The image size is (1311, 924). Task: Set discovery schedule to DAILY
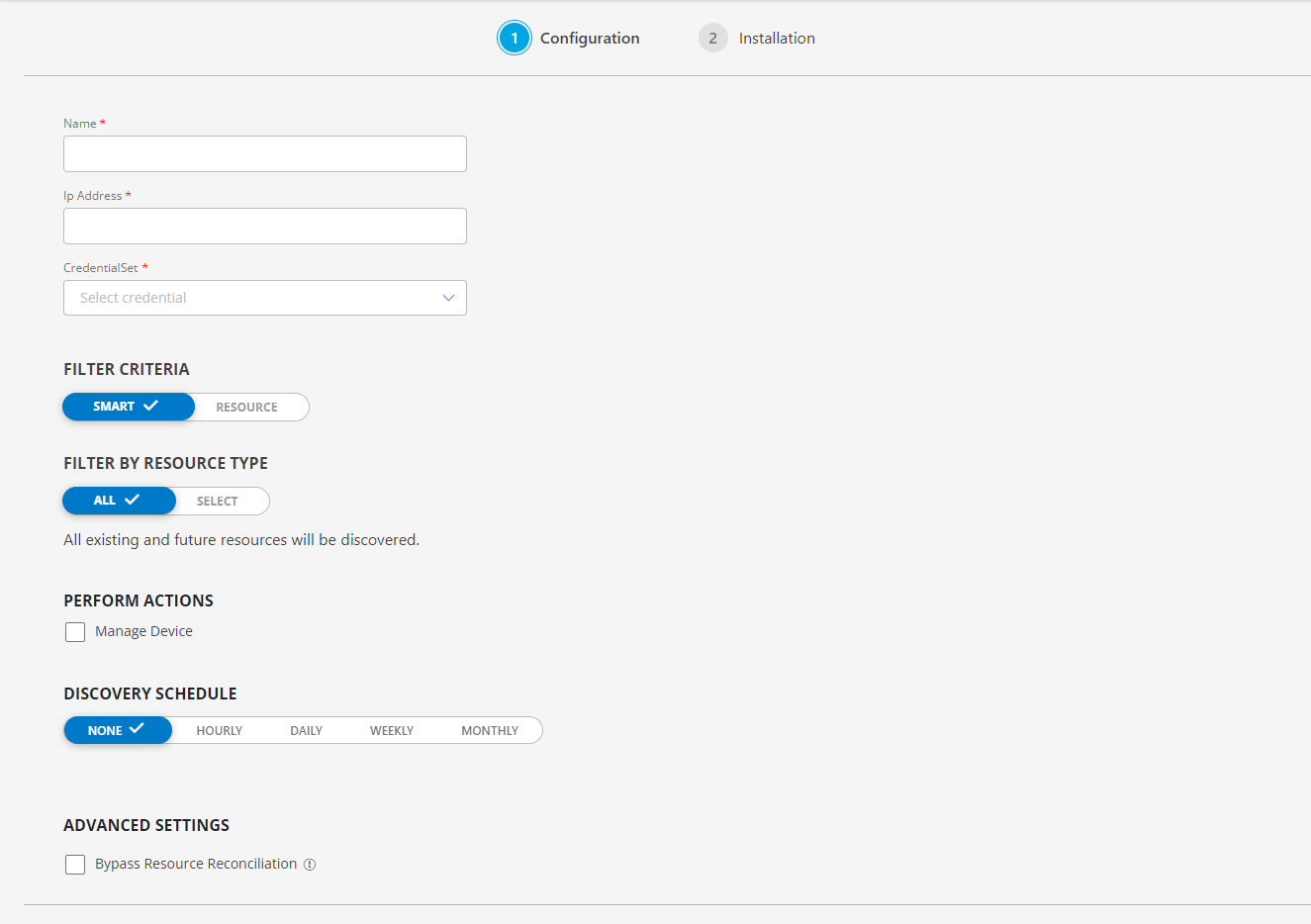coord(306,730)
